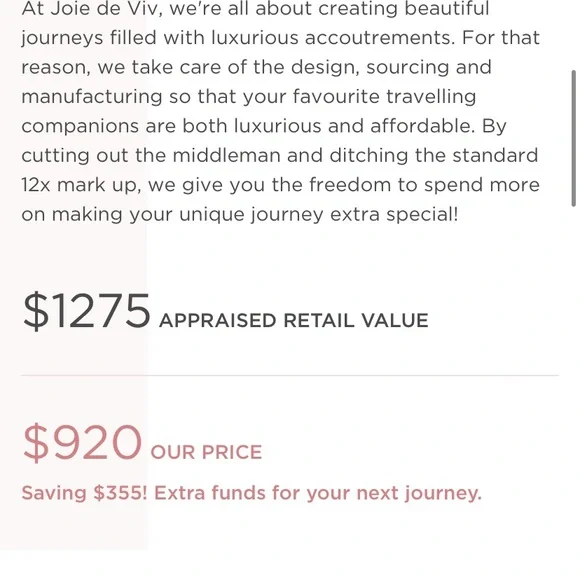Click the 12x mark up text

click(x=81, y=185)
